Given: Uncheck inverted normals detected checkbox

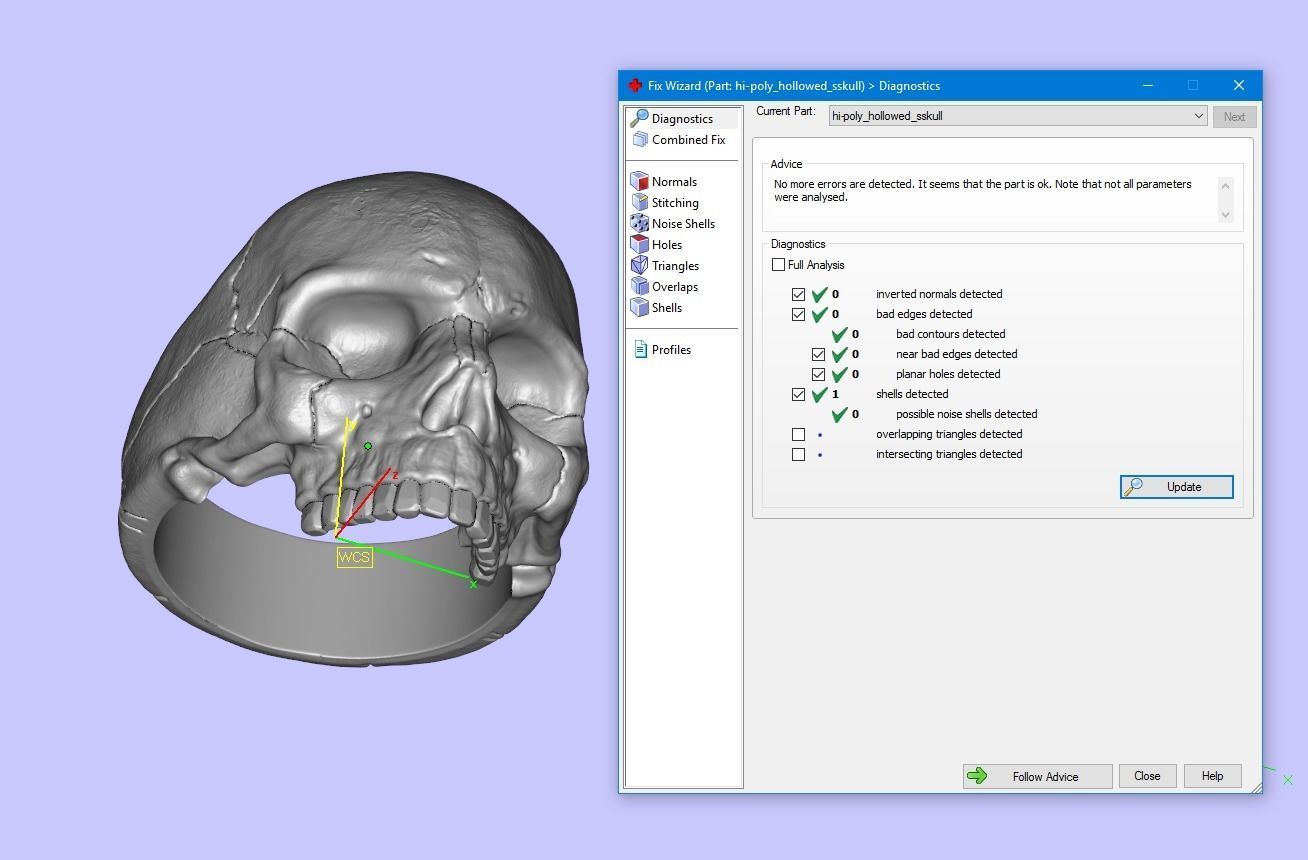Looking at the screenshot, I should [798, 294].
